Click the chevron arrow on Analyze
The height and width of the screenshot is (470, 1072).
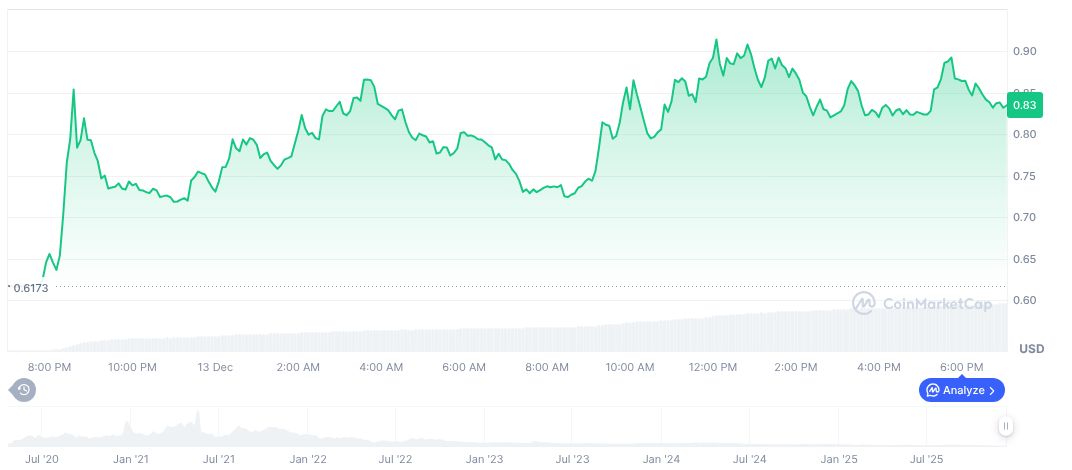(992, 390)
